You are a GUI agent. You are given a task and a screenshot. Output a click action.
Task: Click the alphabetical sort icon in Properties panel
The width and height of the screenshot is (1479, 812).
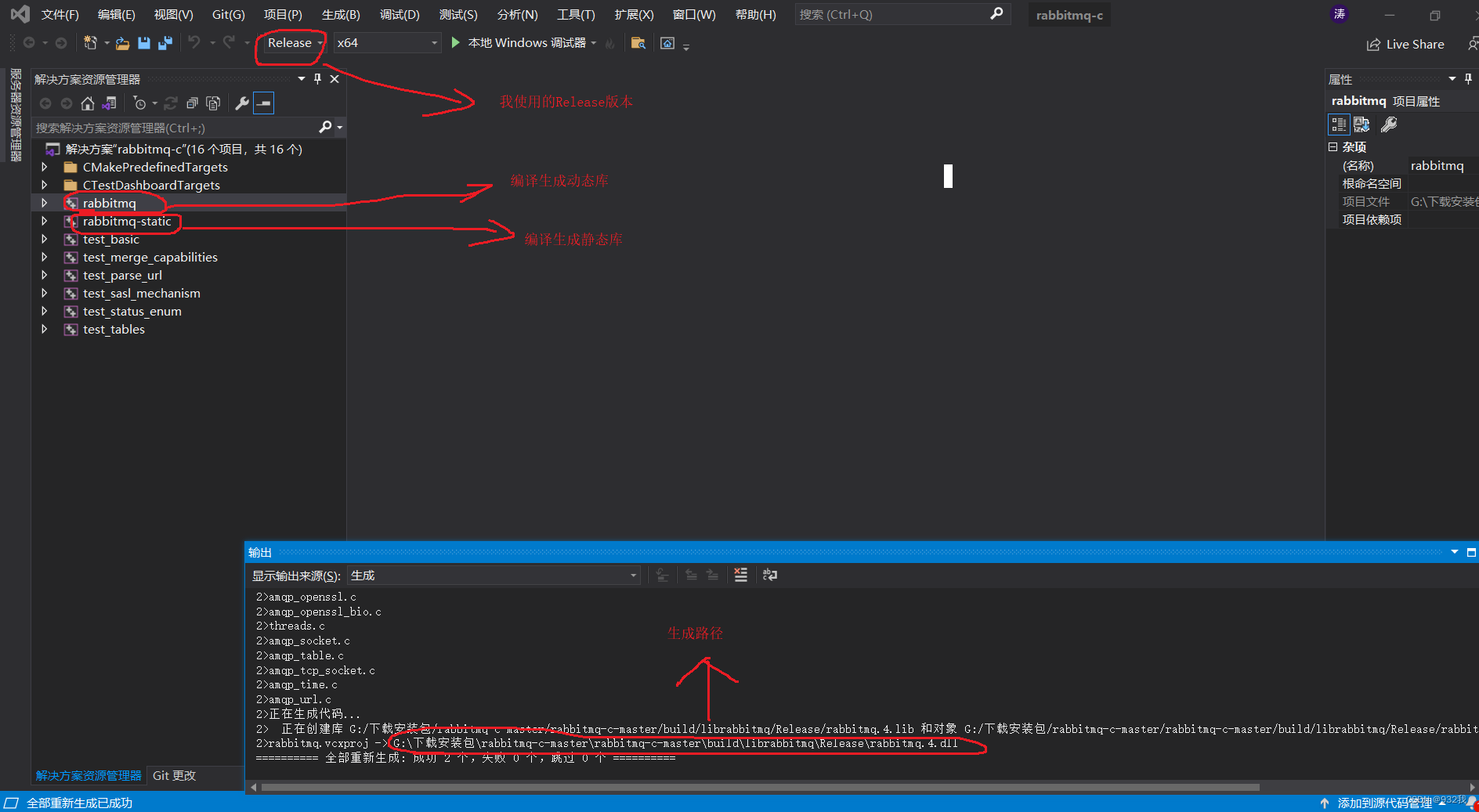(1361, 125)
